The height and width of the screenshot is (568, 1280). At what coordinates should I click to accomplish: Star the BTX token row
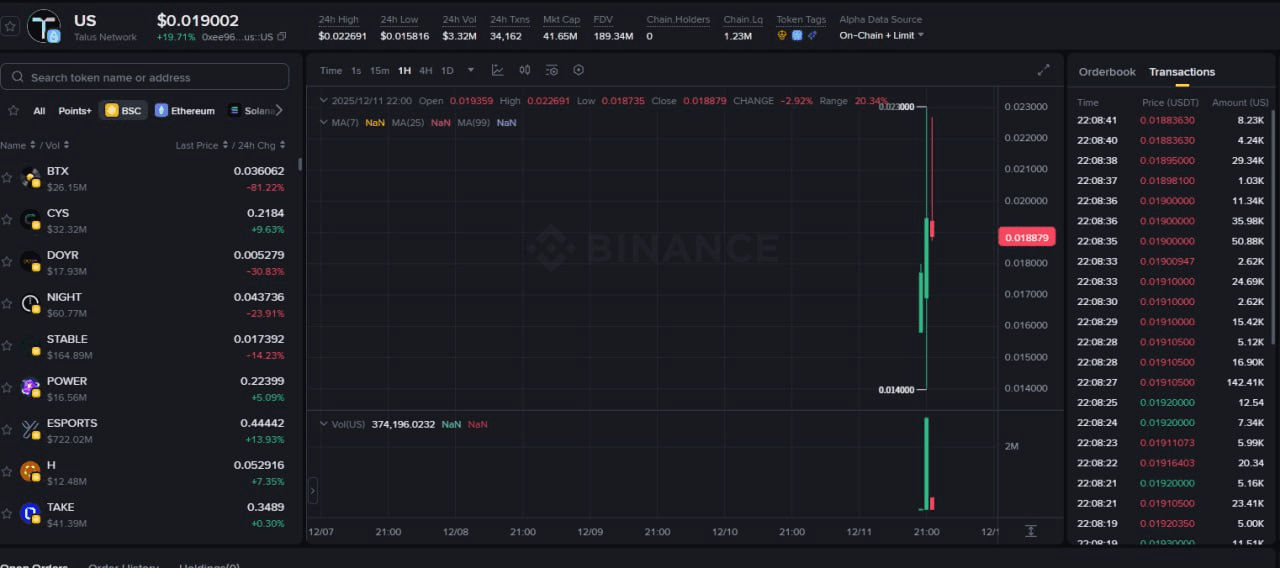coord(7,178)
